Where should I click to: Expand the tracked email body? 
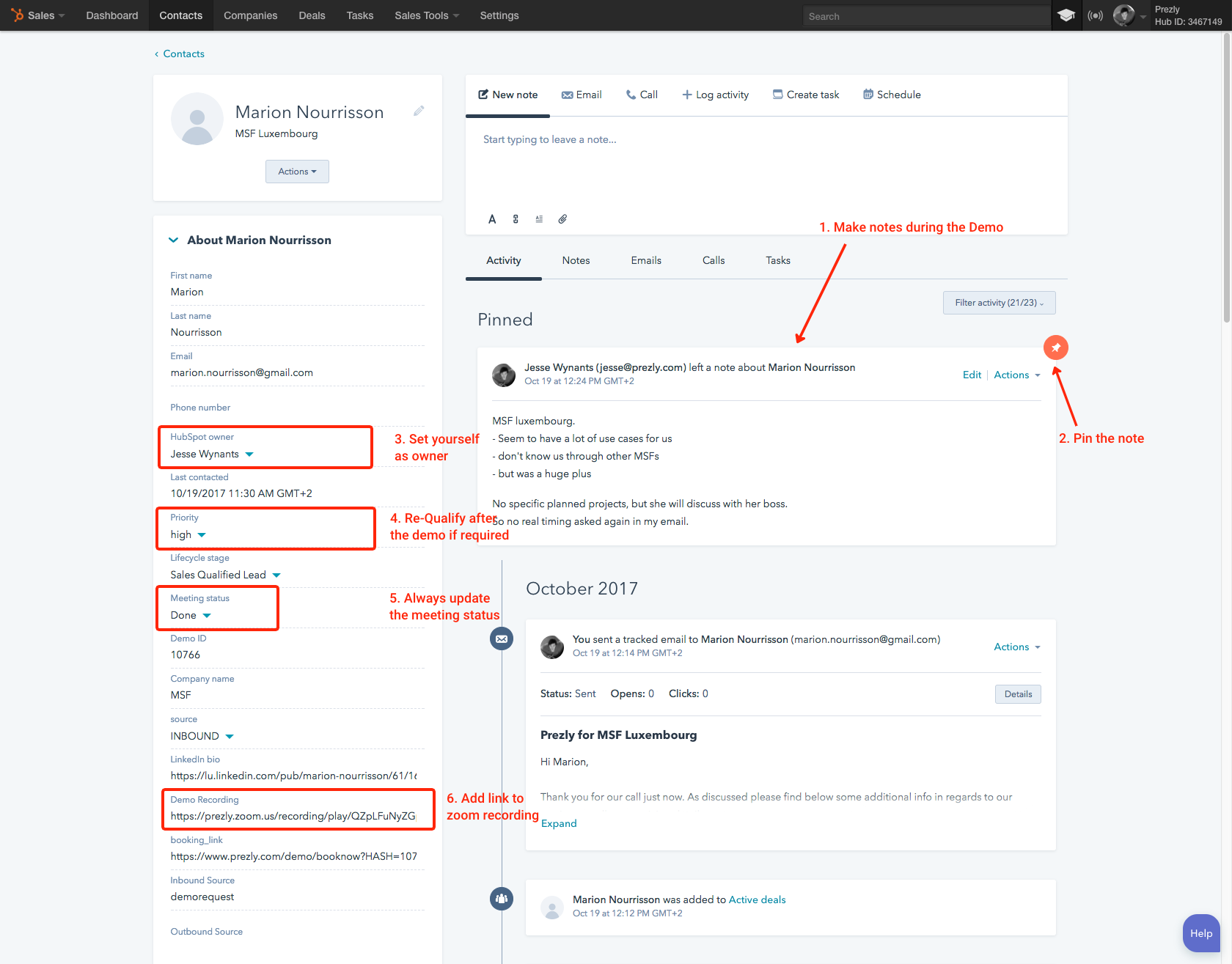(559, 823)
